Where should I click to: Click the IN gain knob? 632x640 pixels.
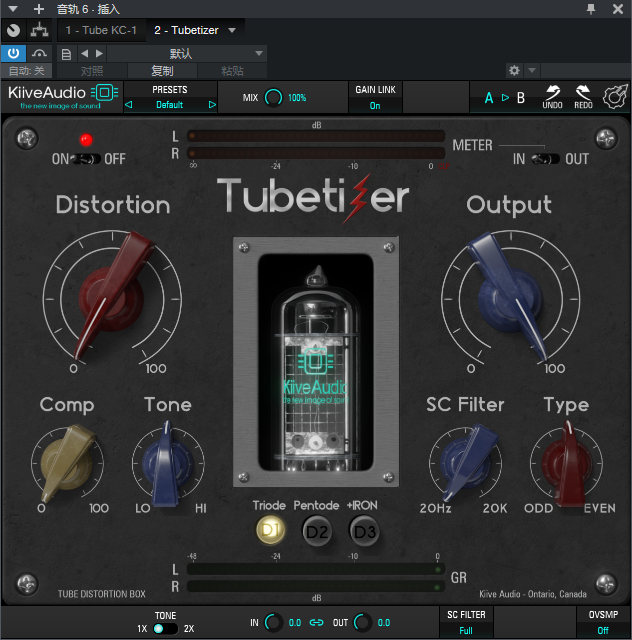tap(273, 622)
